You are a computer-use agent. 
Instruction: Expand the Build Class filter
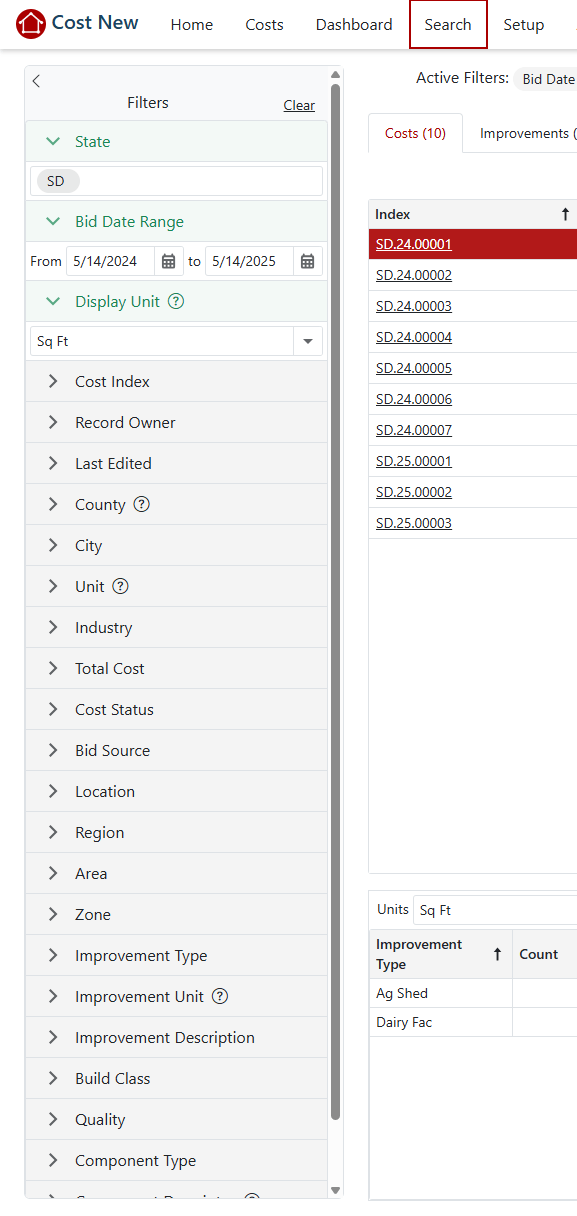tap(176, 1079)
